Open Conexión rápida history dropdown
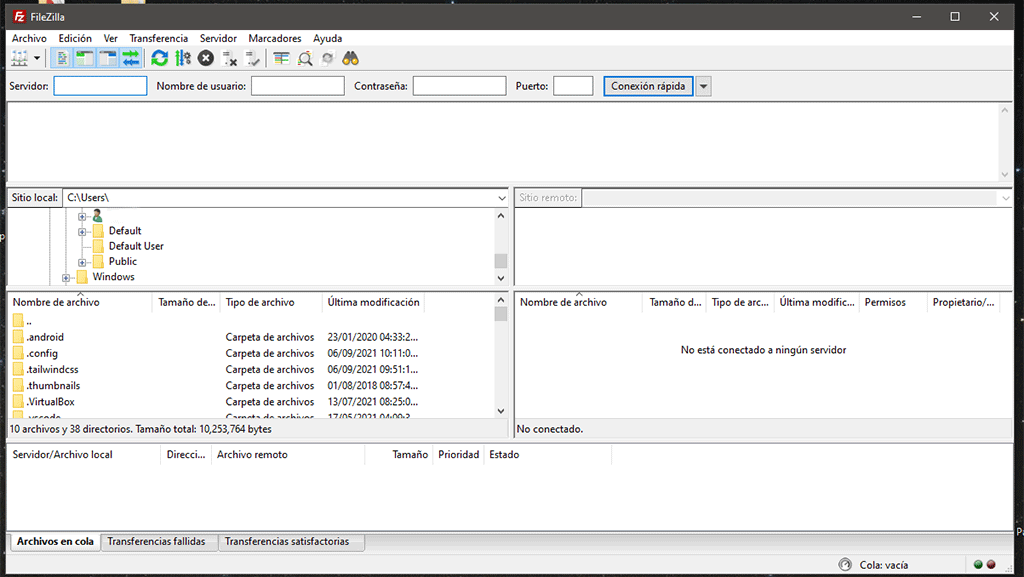This screenshot has height=577, width=1024. 703,86
